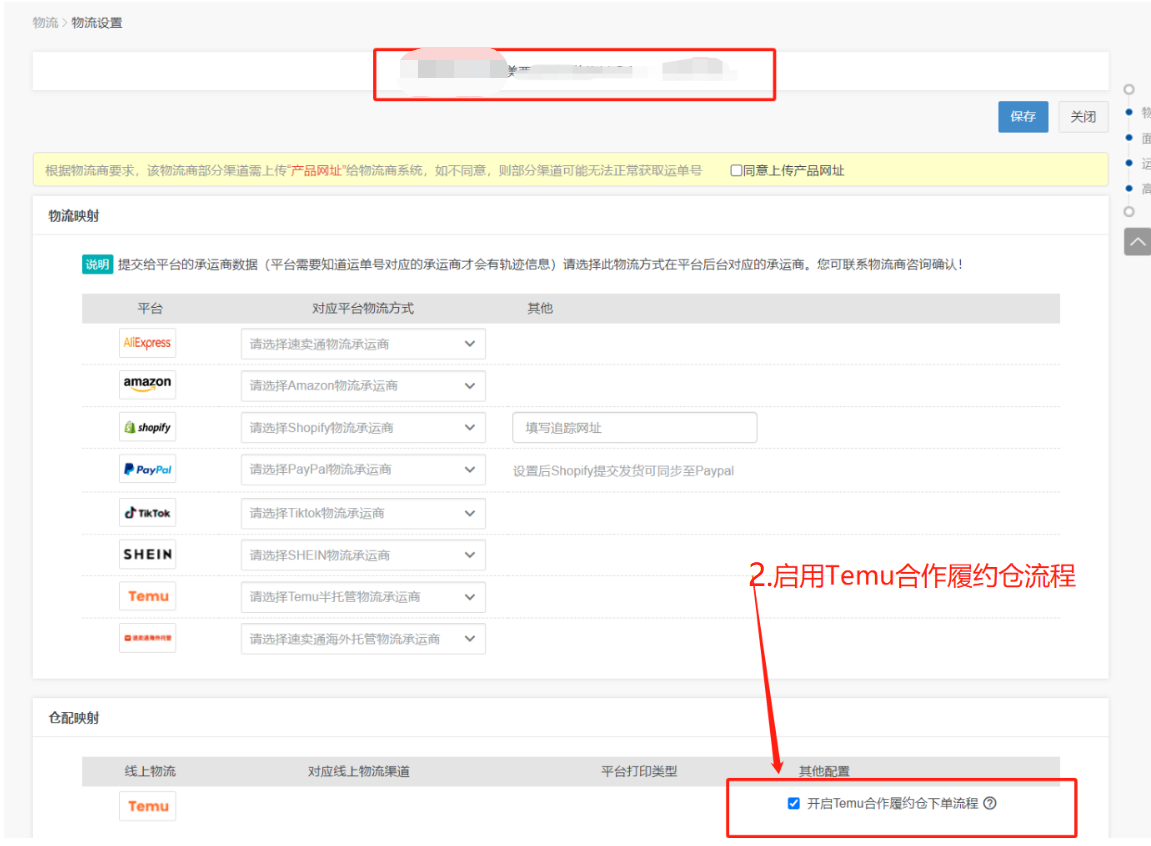This screenshot has height=846, width=1151.
Task: Click the scroll-to-top arrow button
Action: click(1138, 241)
